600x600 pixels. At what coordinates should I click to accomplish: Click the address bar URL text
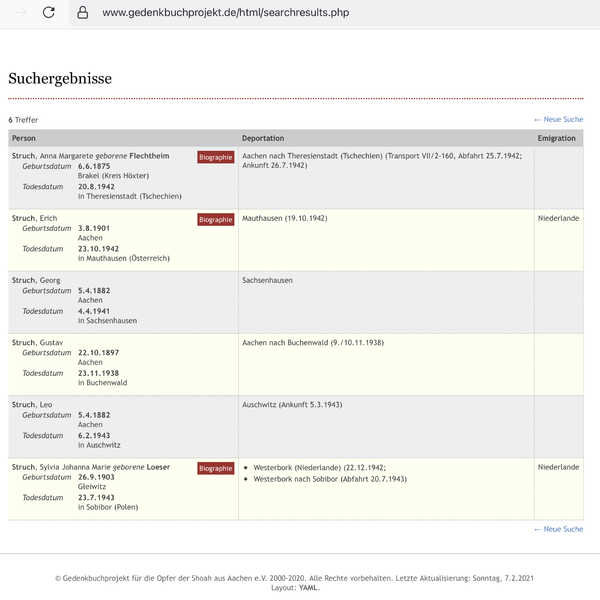coord(225,13)
